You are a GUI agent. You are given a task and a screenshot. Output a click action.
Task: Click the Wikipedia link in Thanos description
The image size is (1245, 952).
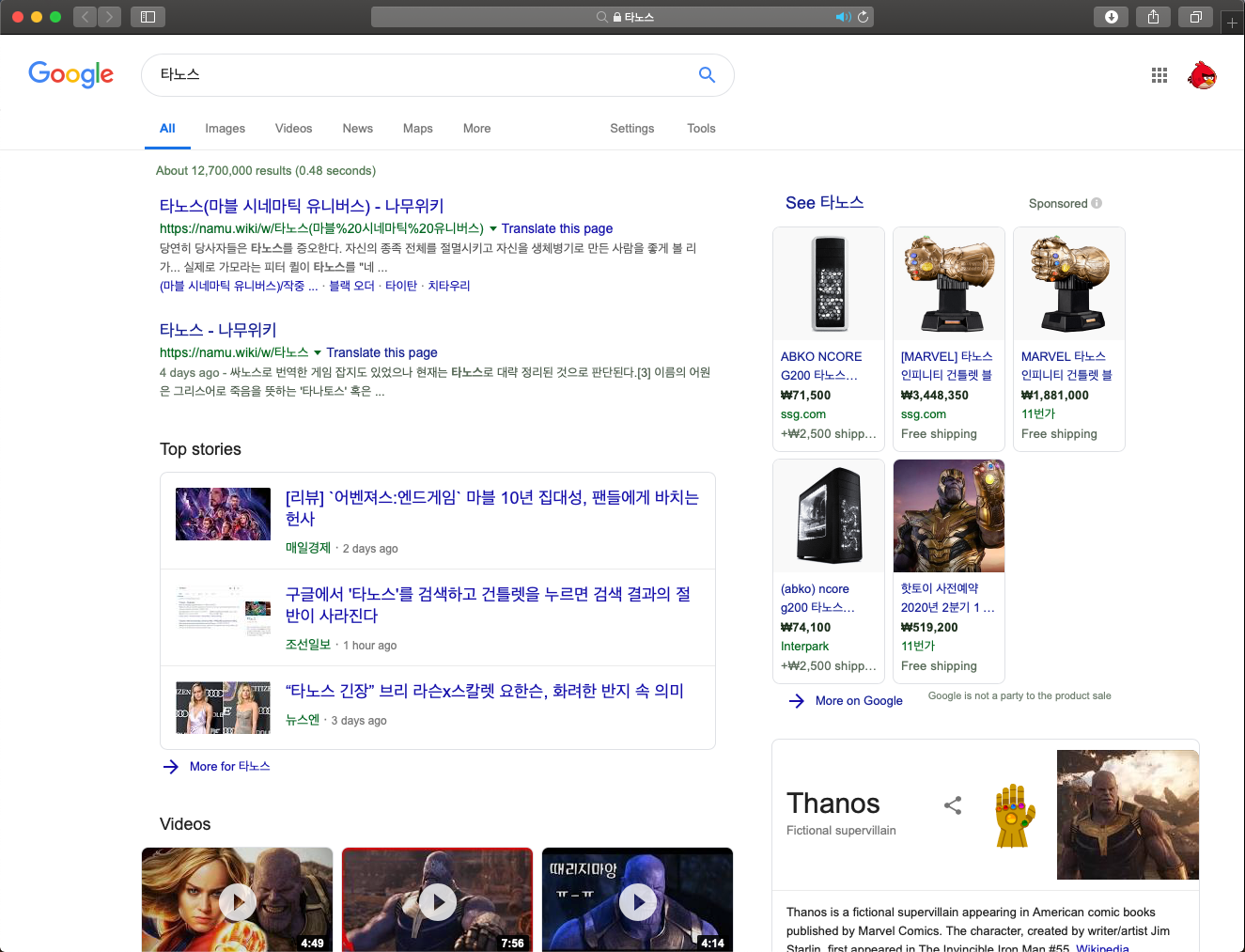(1102, 947)
